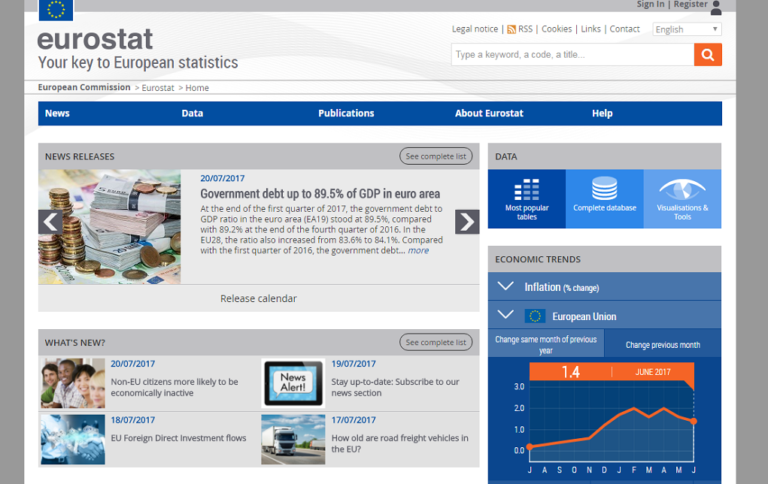Click the group of people thumbnail
768x484 pixels.
[x=72, y=383]
